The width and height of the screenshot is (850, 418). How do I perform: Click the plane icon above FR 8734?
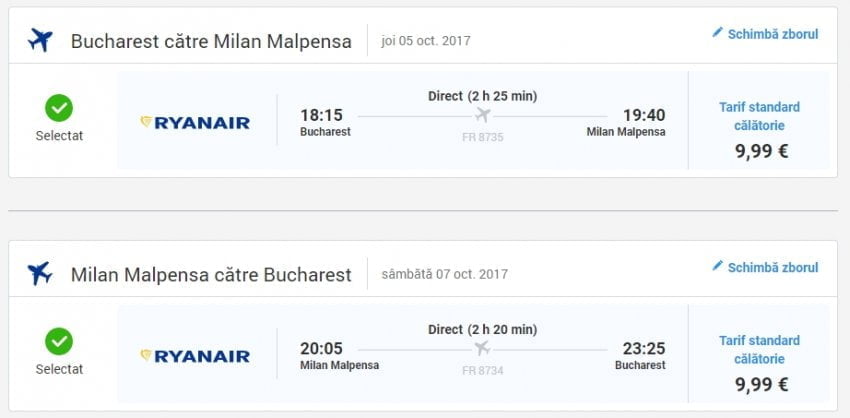point(484,349)
